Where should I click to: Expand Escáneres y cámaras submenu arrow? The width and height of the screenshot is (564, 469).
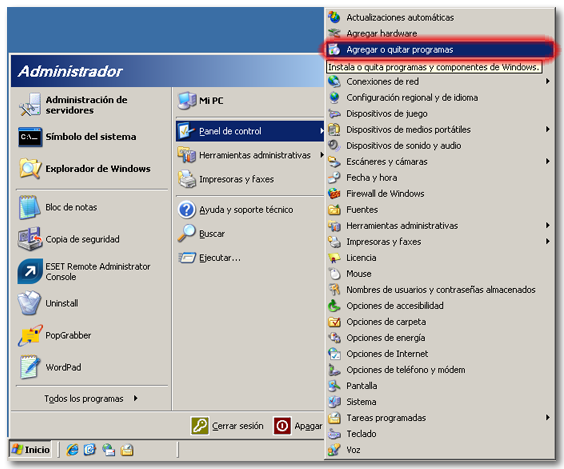(x=547, y=161)
